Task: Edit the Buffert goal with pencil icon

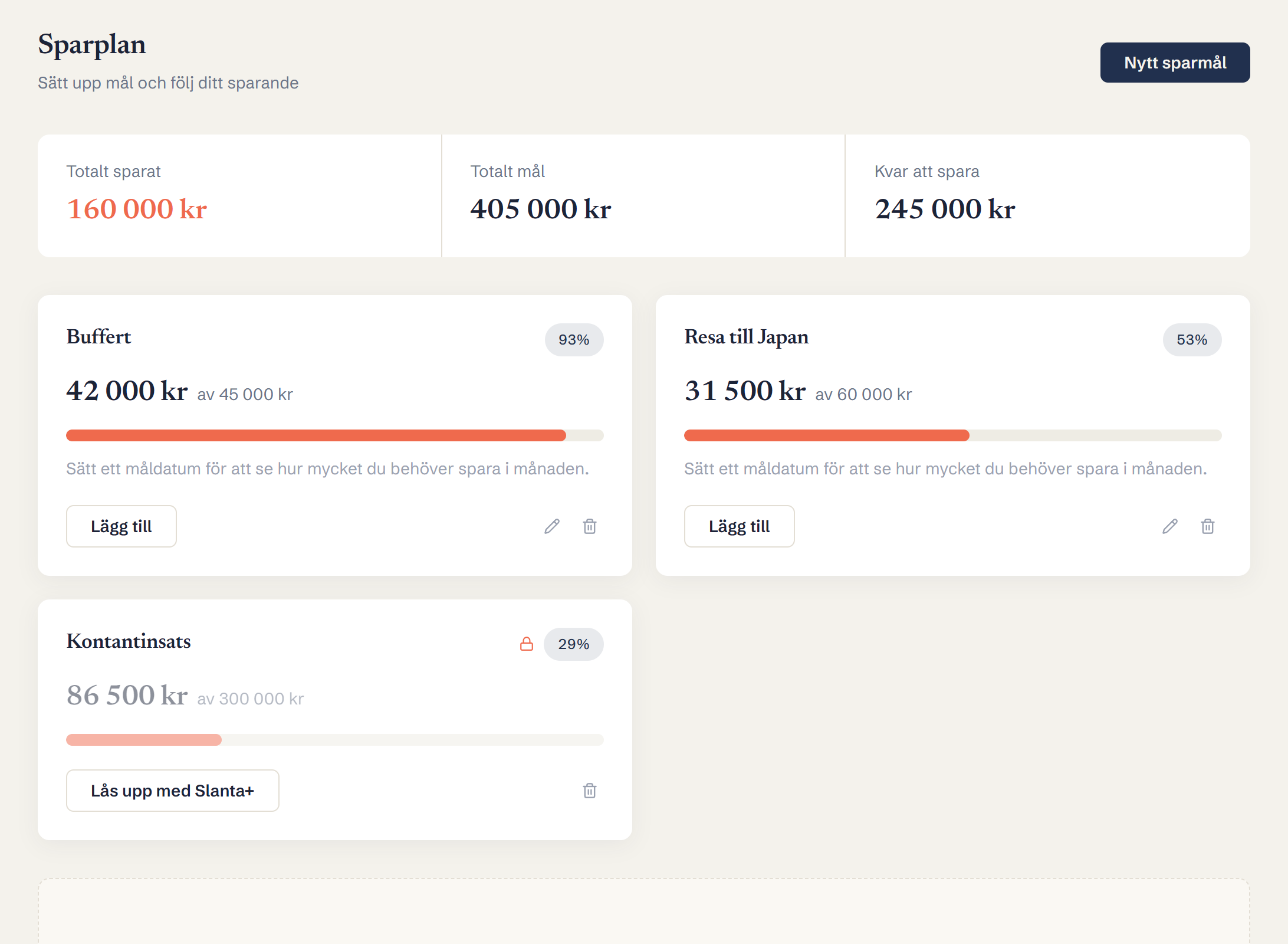Action: coord(552,526)
